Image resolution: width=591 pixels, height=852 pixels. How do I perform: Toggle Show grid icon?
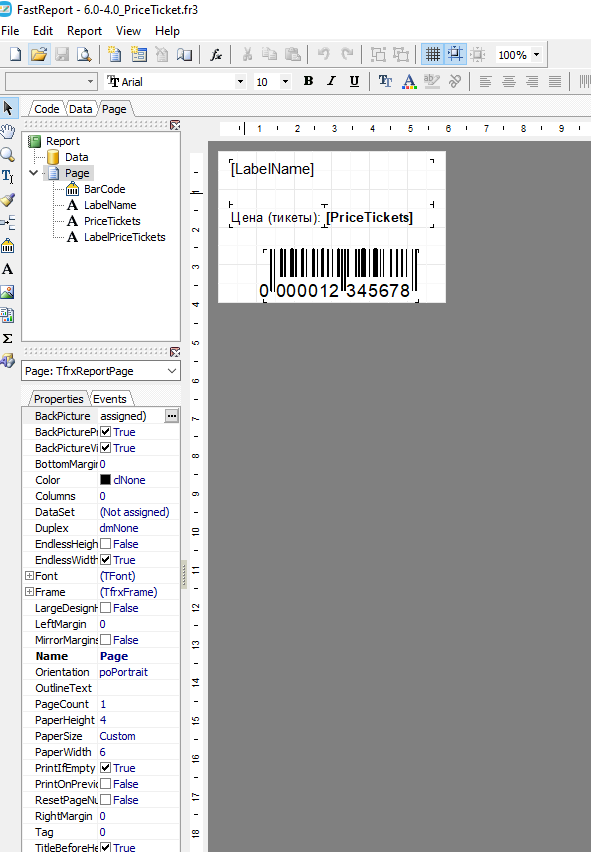pyautogui.click(x=432, y=54)
